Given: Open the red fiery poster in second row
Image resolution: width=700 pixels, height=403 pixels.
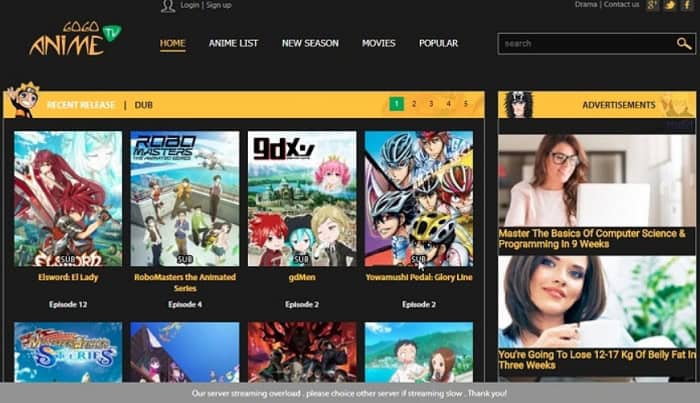Looking at the screenshot, I should [302, 352].
